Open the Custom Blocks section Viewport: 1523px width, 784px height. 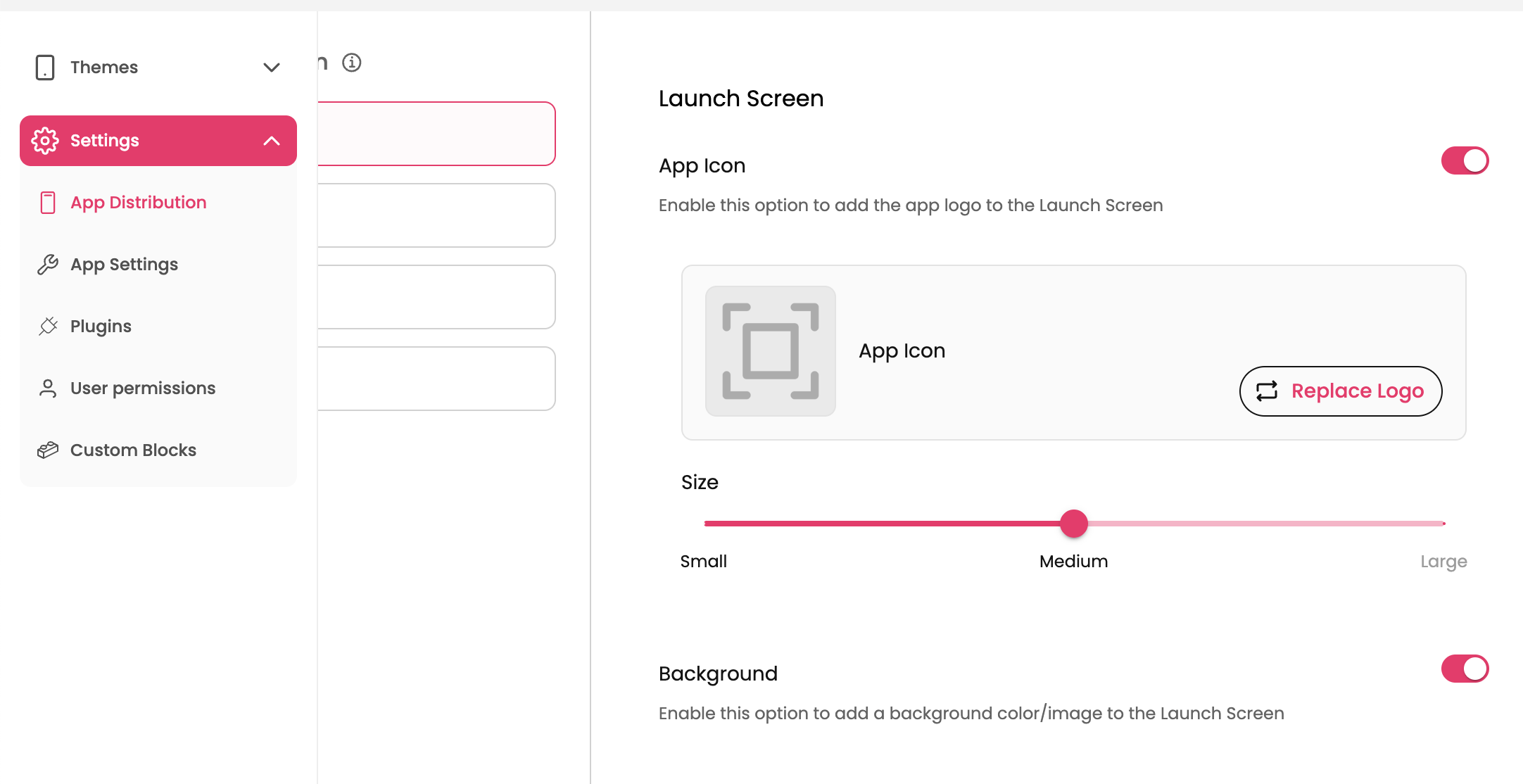(x=133, y=450)
